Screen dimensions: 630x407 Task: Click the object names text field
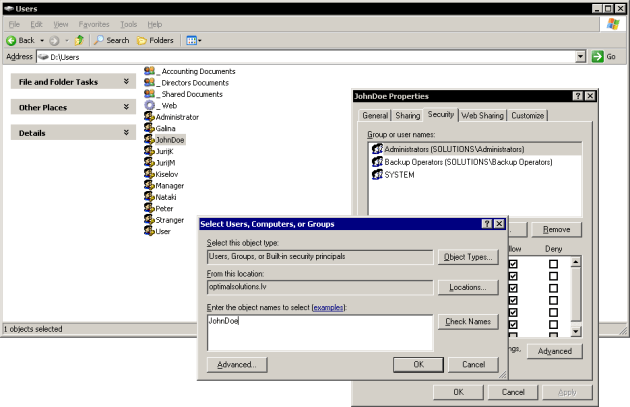coord(320,332)
